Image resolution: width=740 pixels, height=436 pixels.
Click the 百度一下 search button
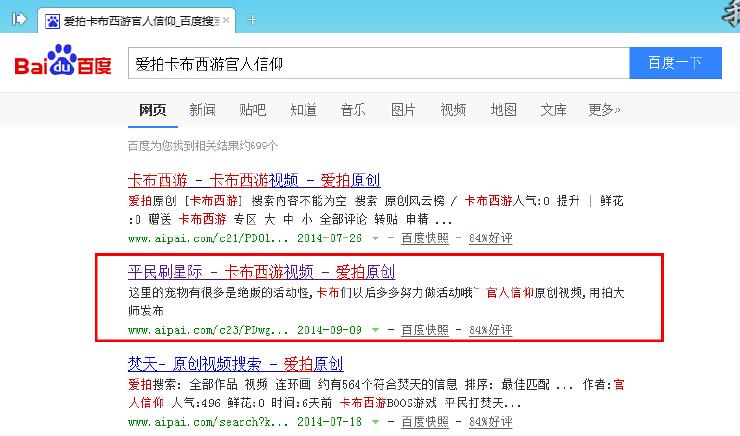click(675, 63)
